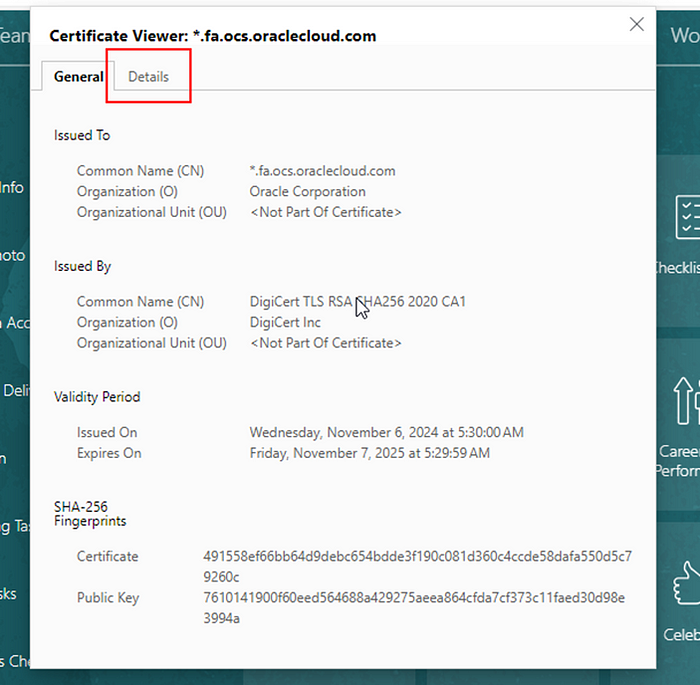This screenshot has width=700, height=685.
Task: Click the Expires On date value
Action: click(370, 453)
